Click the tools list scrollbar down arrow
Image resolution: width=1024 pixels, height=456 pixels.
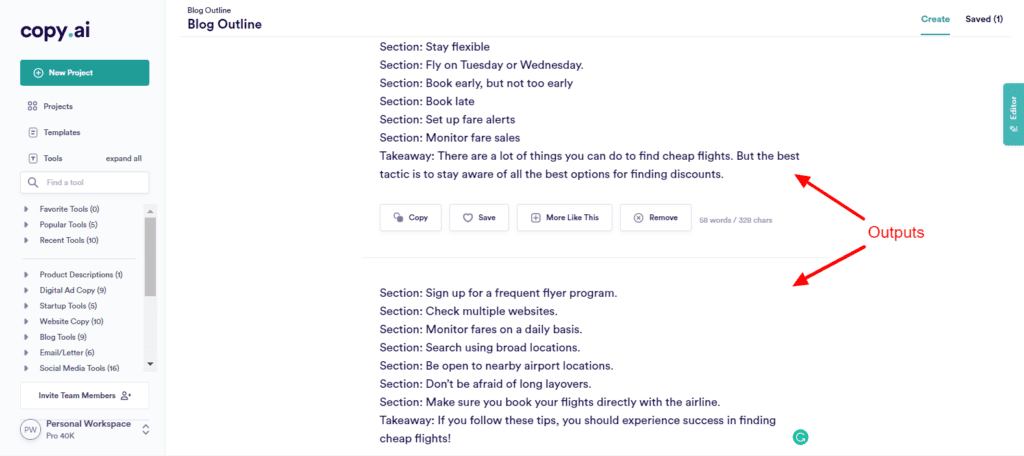click(x=150, y=364)
